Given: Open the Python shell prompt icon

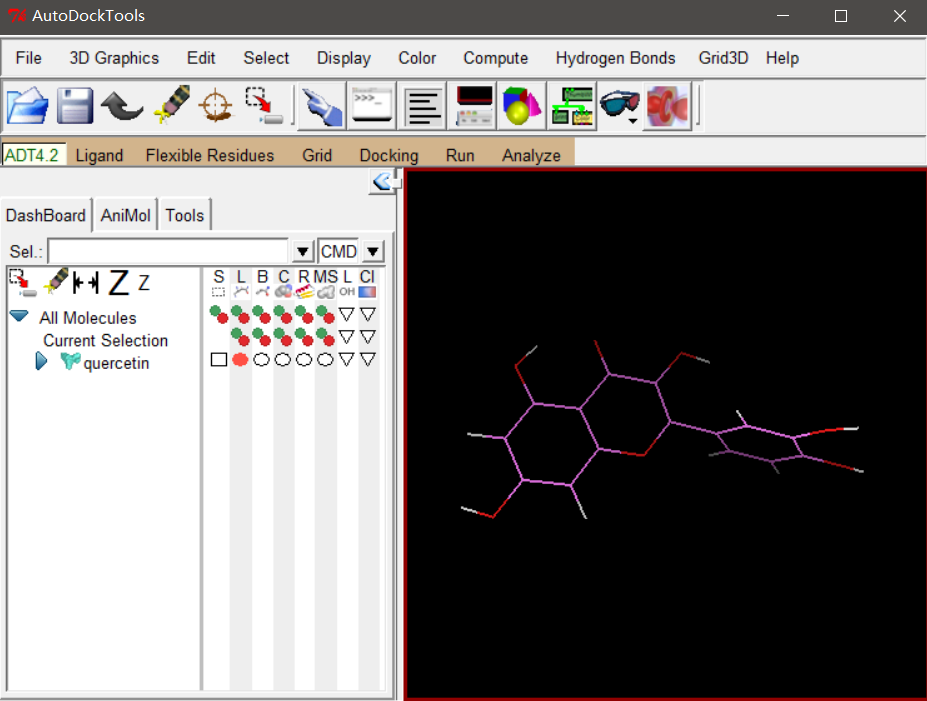Looking at the screenshot, I should click(x=372, y=106).
